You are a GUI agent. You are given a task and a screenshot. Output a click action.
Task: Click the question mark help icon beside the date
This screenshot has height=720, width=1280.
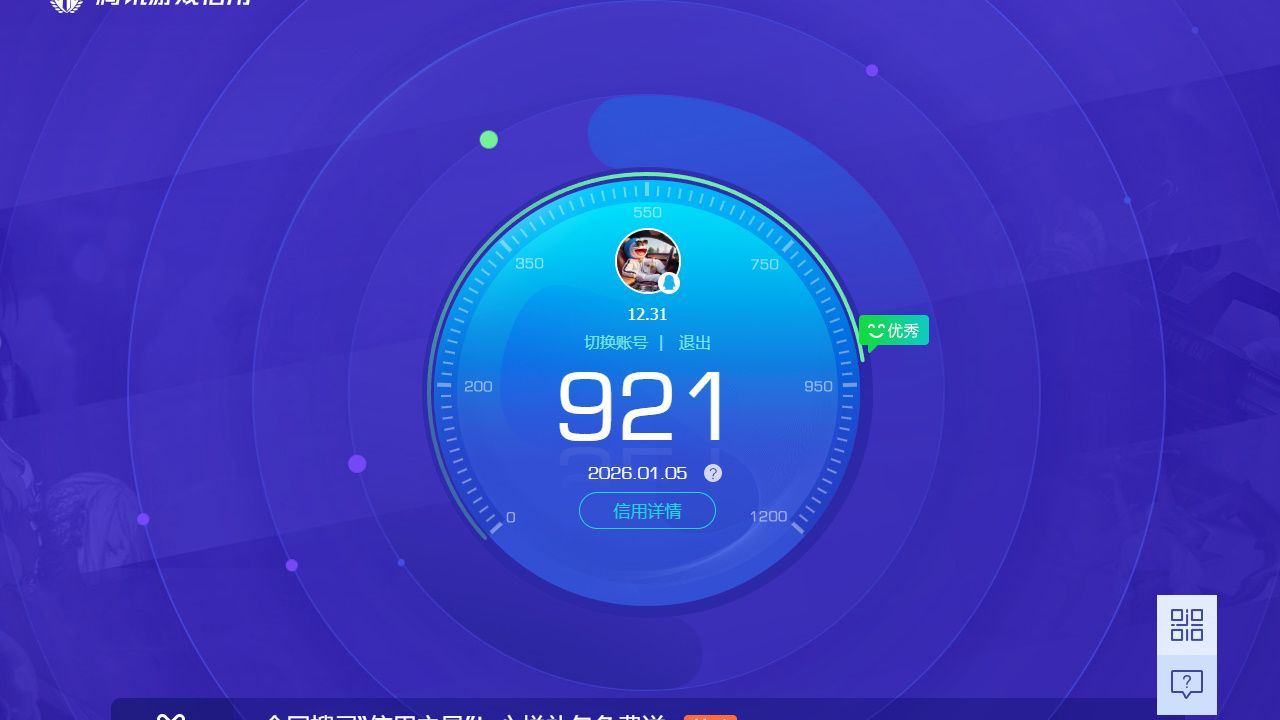tap(712, 473)
